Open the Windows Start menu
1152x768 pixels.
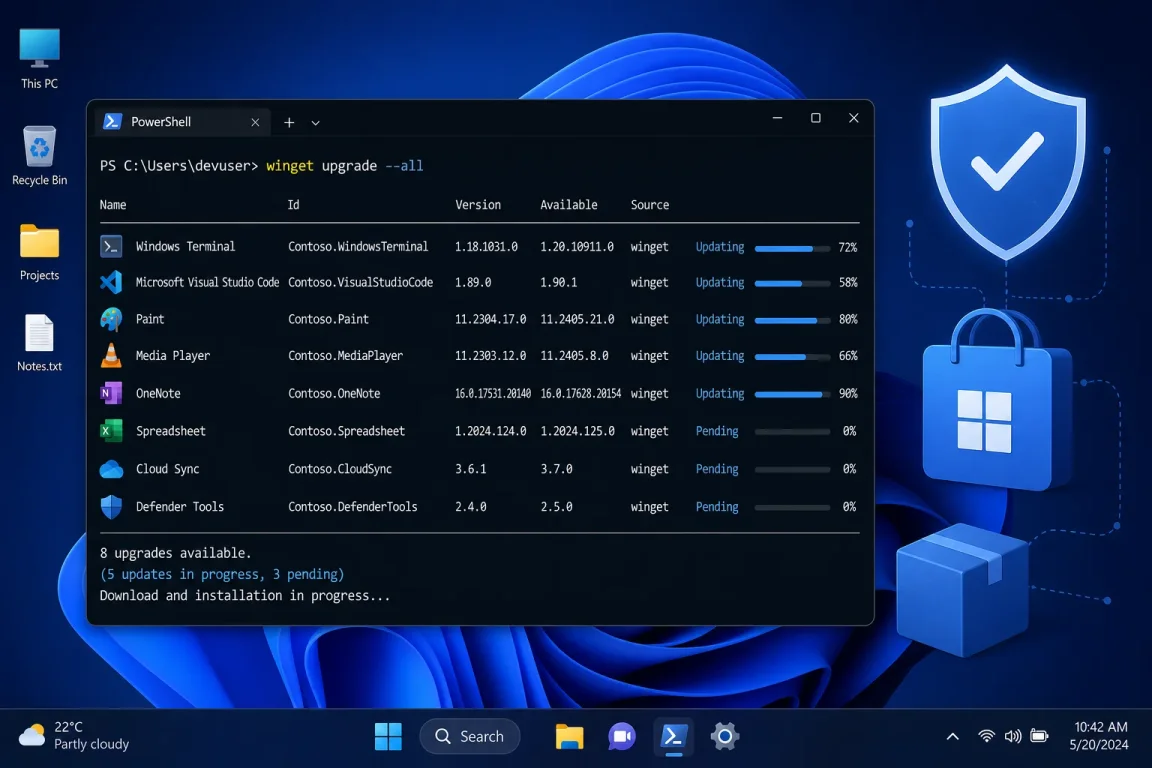(388, 736)
